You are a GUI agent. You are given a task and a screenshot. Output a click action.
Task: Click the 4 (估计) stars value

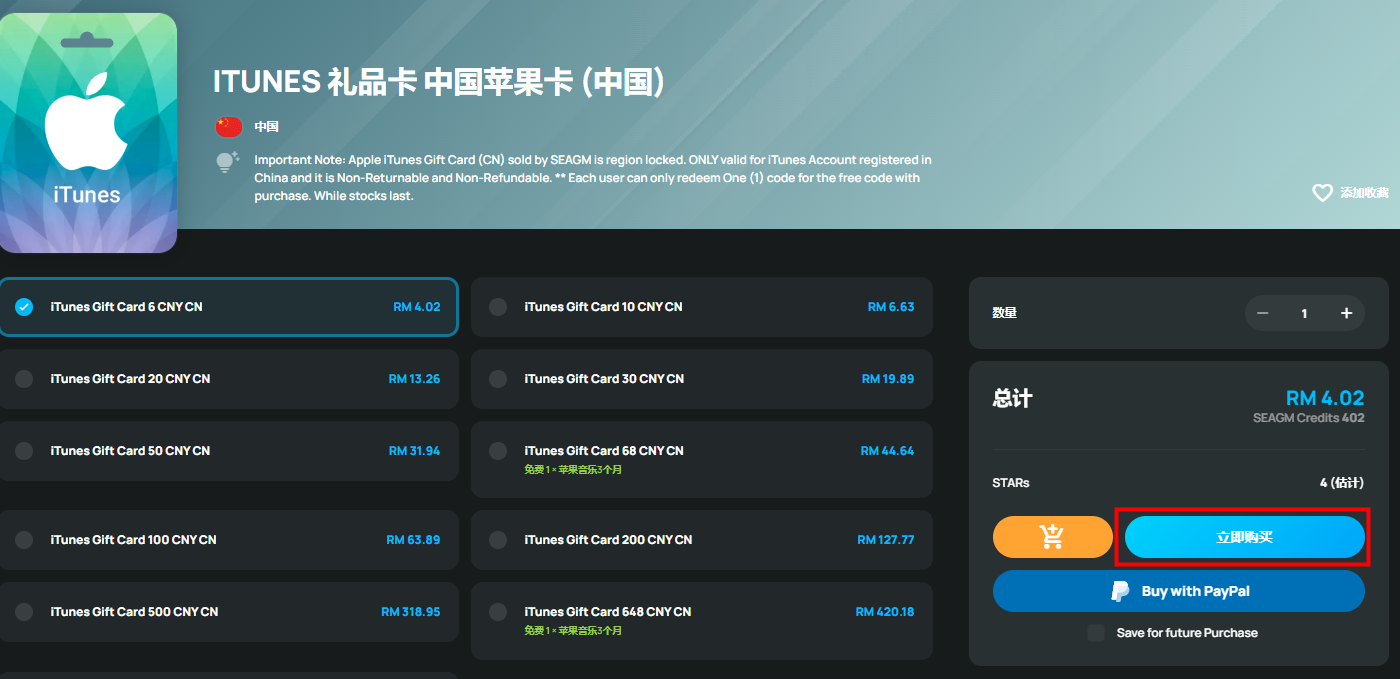pos(1342,483)
